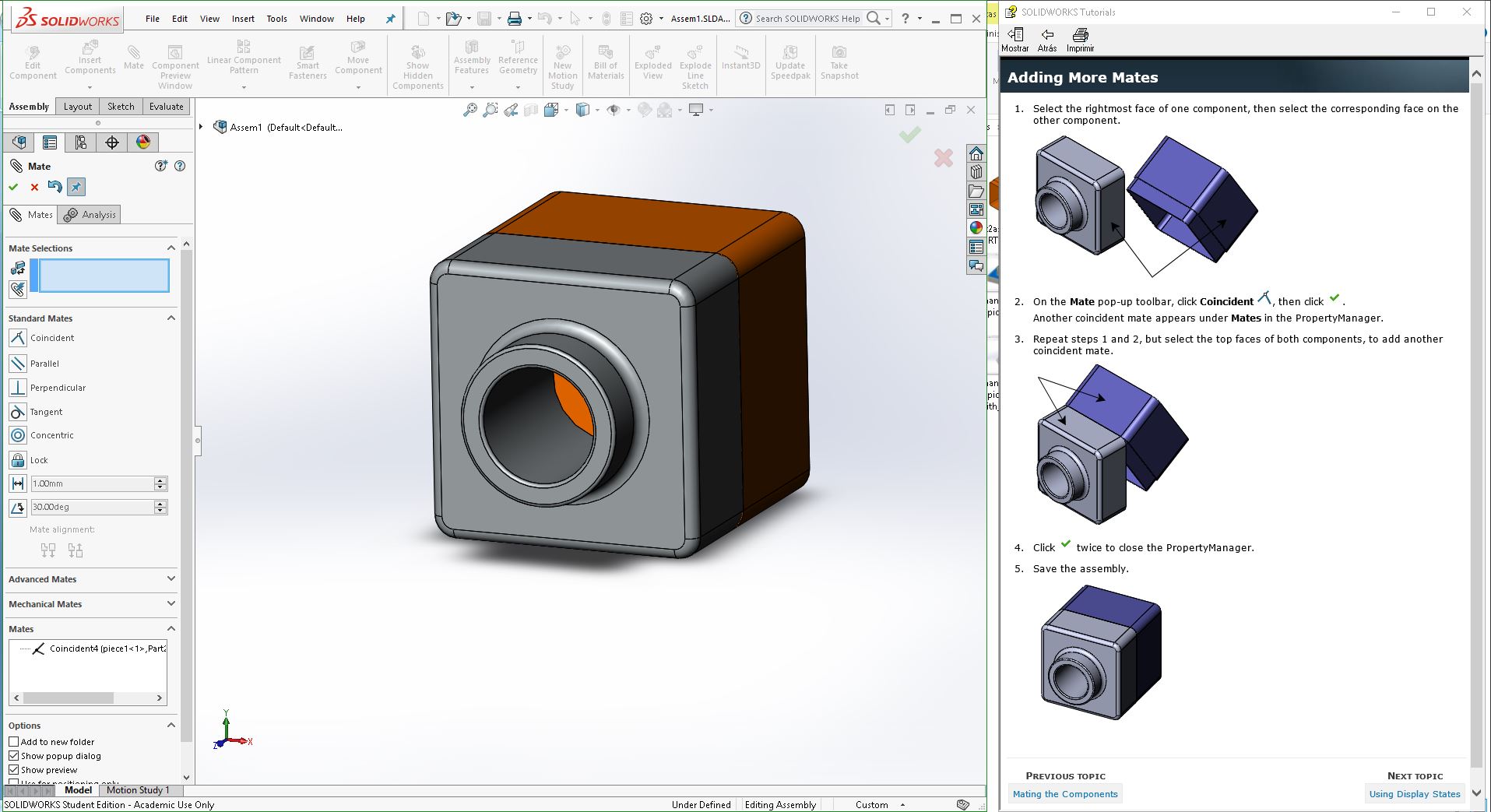Open Appearances task pane icon
This screenshot has width=1491, height=812.
point(976,228)
